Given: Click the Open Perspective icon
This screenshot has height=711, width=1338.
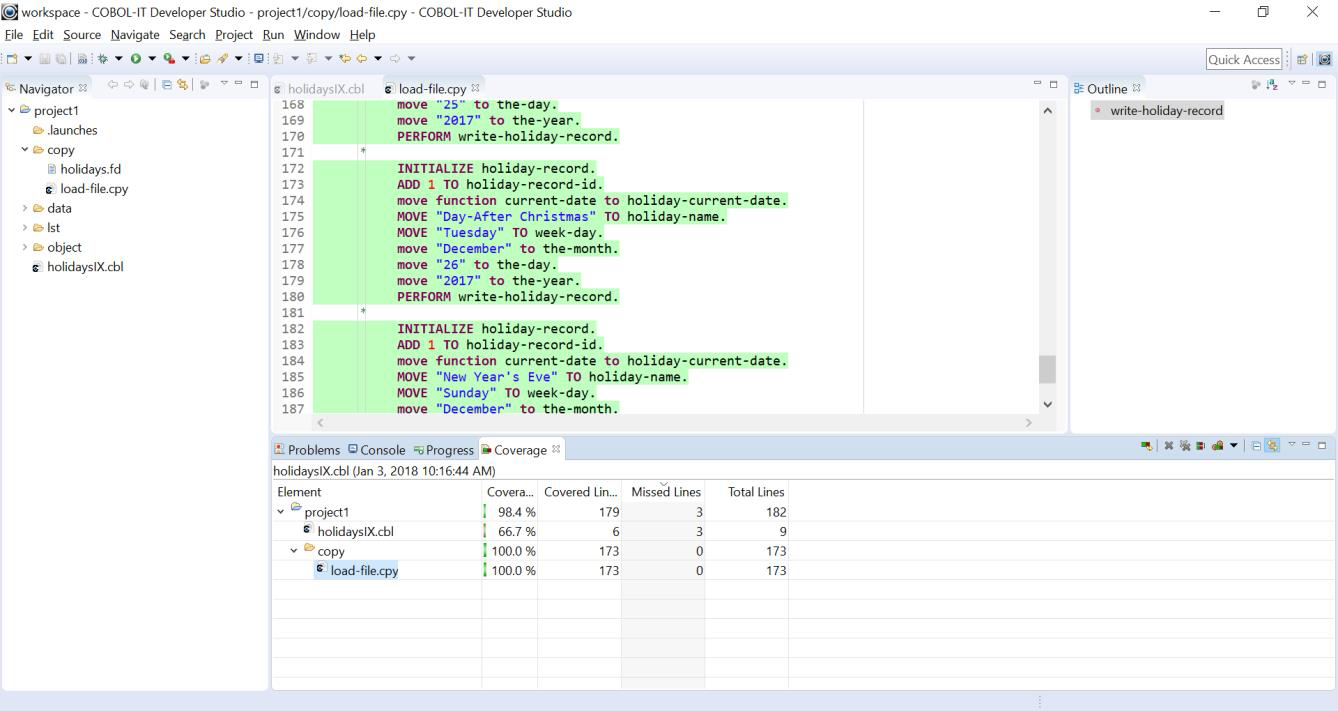Looking at the screenshot, I should click(x=1304, y=60).
